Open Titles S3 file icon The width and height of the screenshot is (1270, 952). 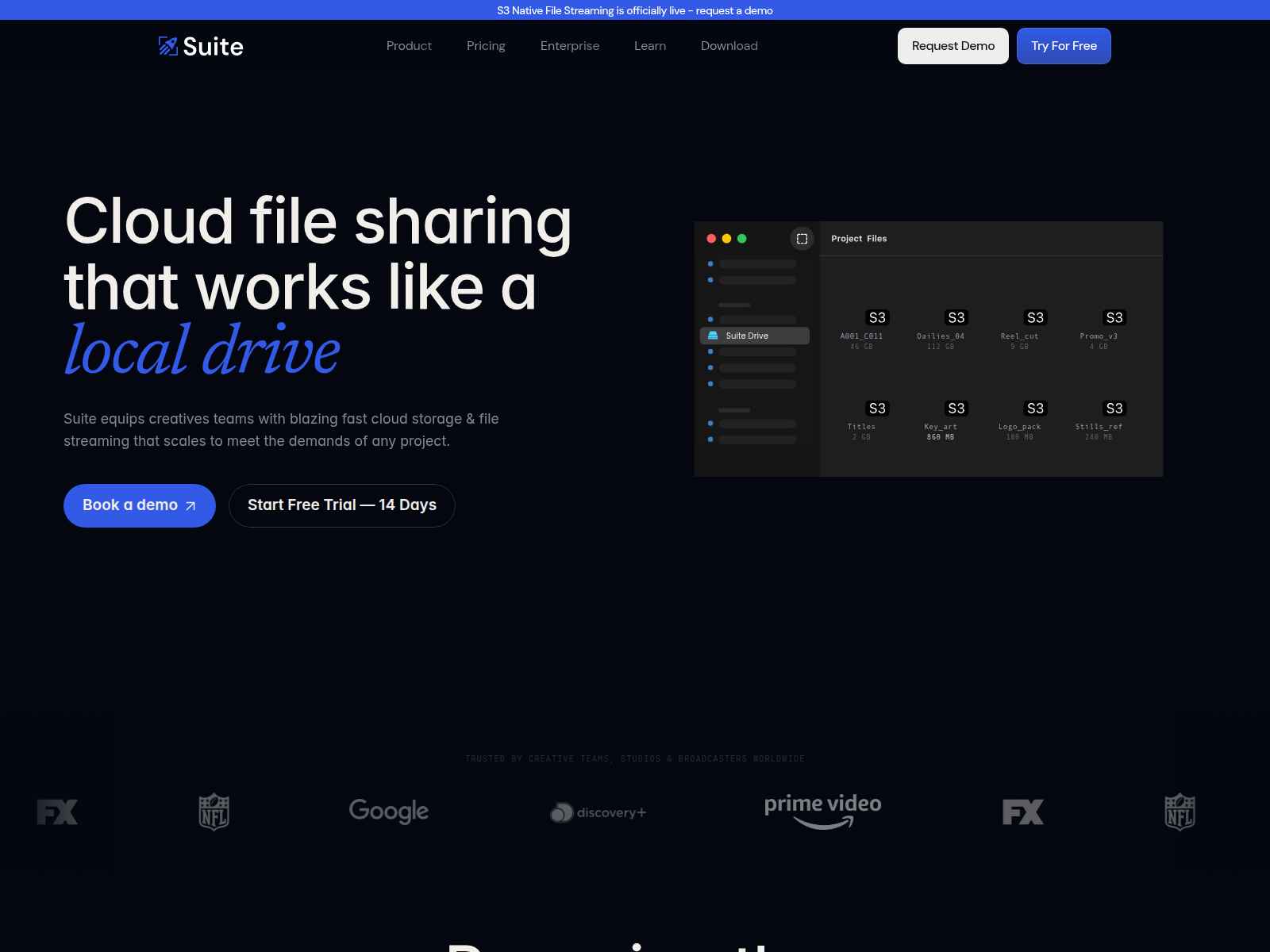pyautogui.click(x=877, y=409)
